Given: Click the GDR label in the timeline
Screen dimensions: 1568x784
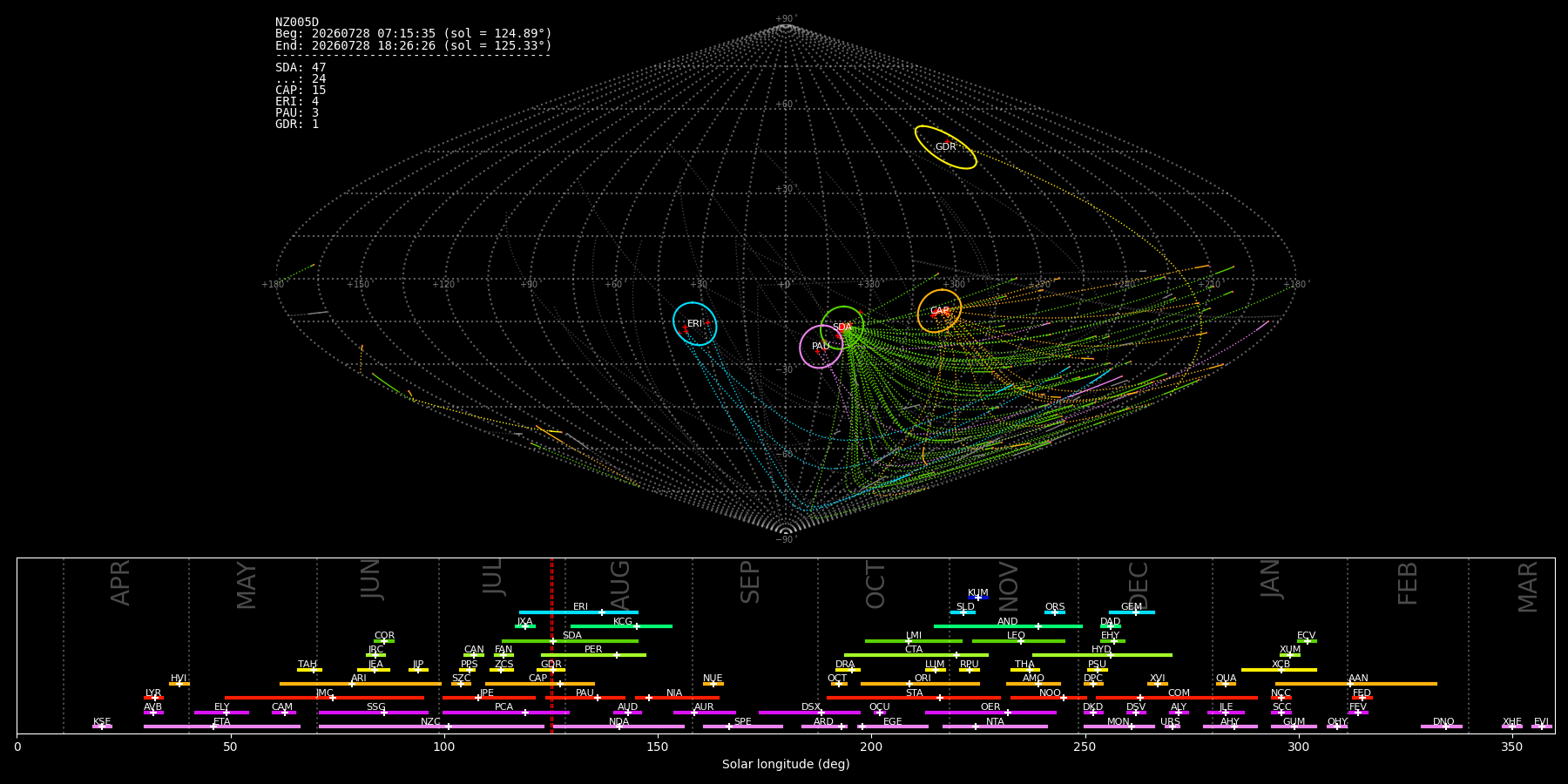Looking at the screenshot, I should 551,664.
